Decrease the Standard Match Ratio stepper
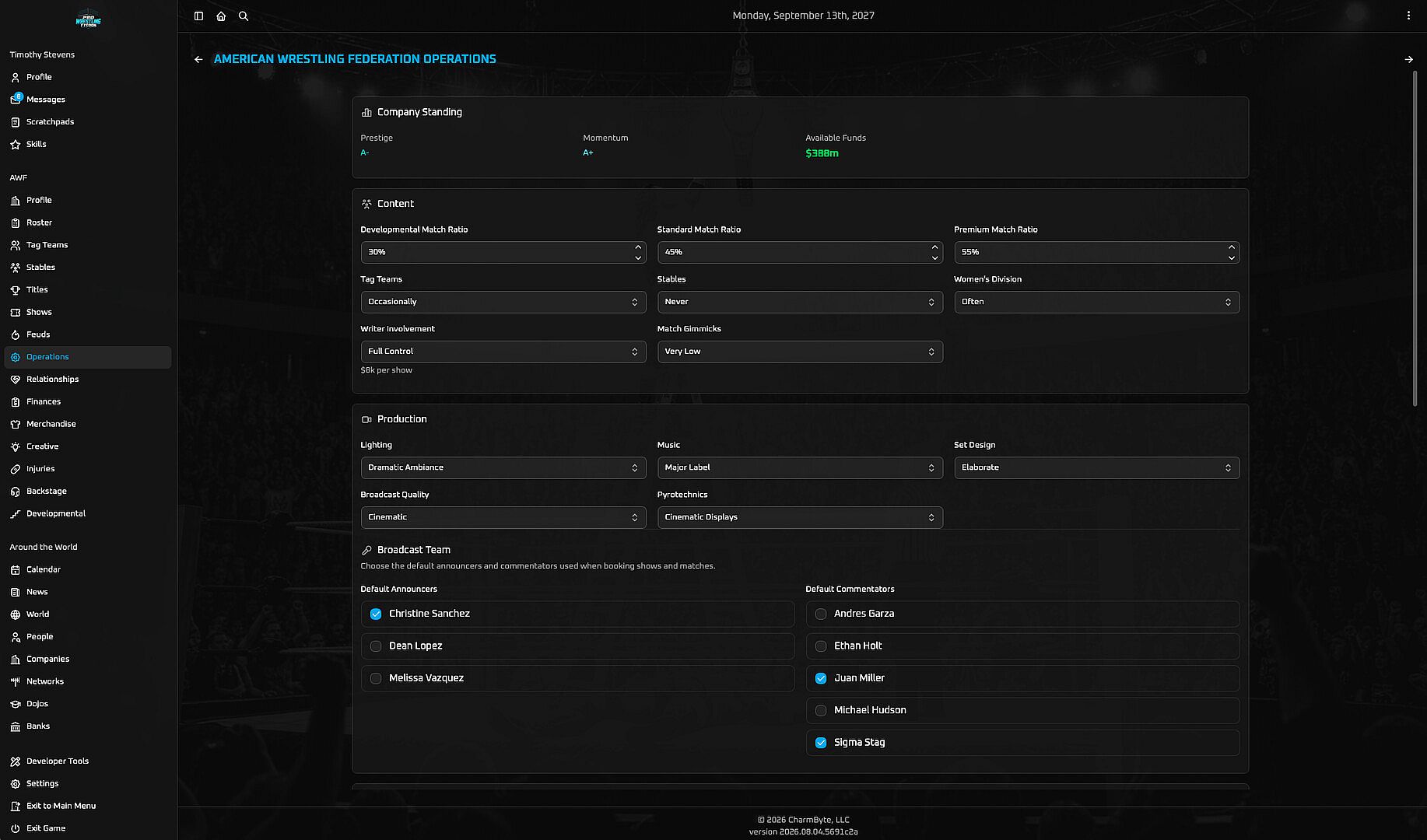The height and width of the screenshot is (840, 1427). click(x=934, y=257)
